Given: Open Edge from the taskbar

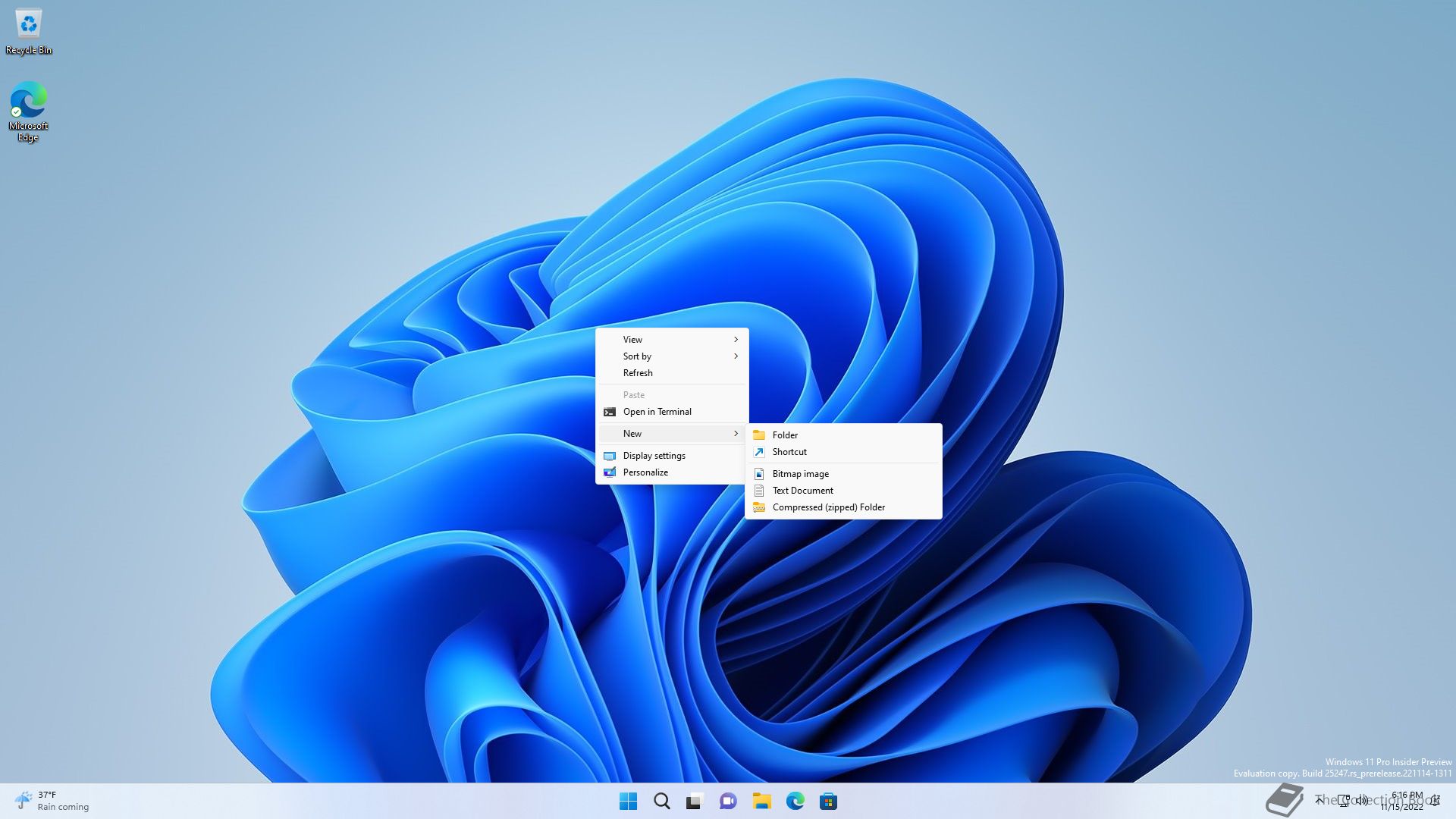Looking at the screenshot, I should [795, 801].
